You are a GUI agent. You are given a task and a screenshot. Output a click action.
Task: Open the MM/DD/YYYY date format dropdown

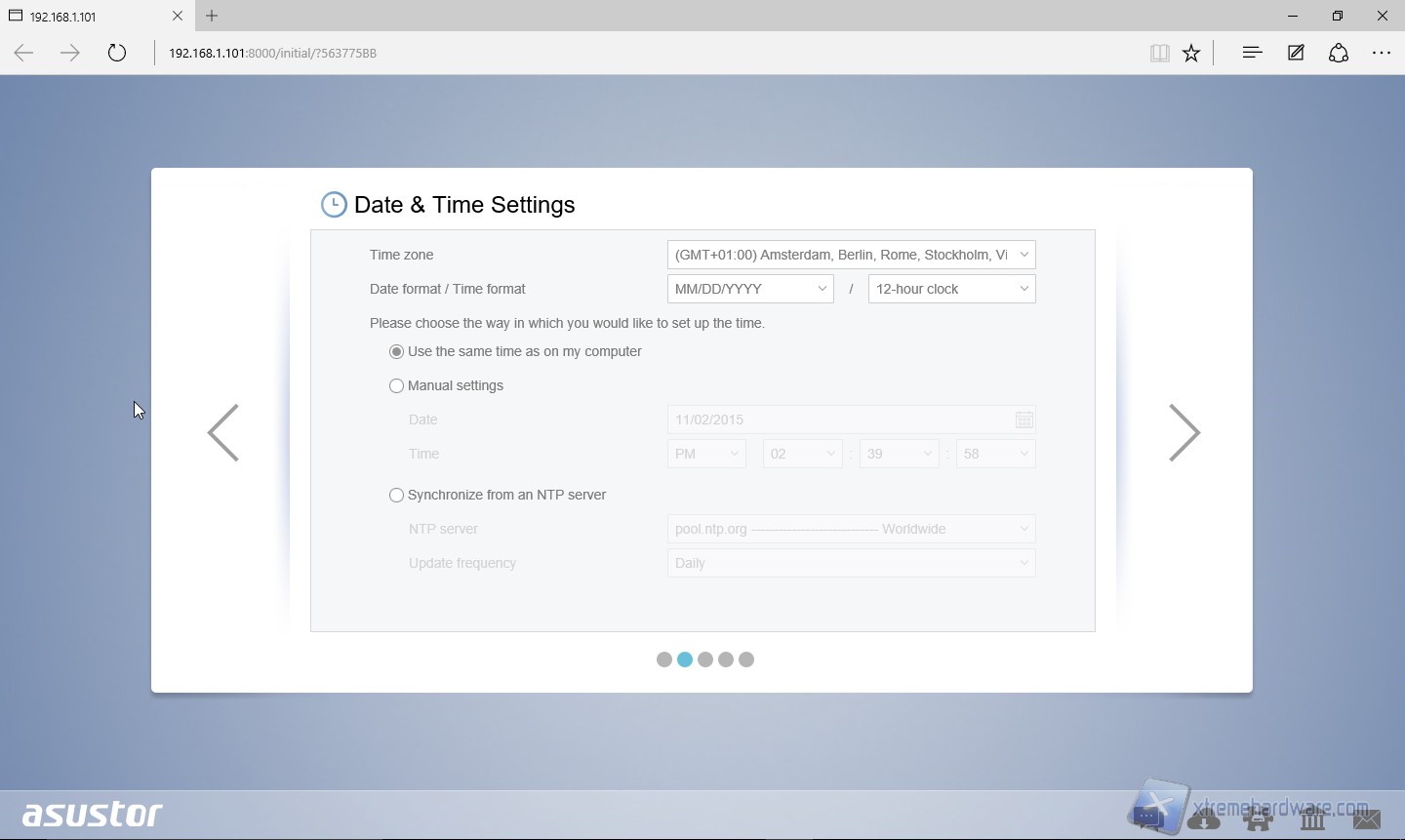tap(749, 289)
